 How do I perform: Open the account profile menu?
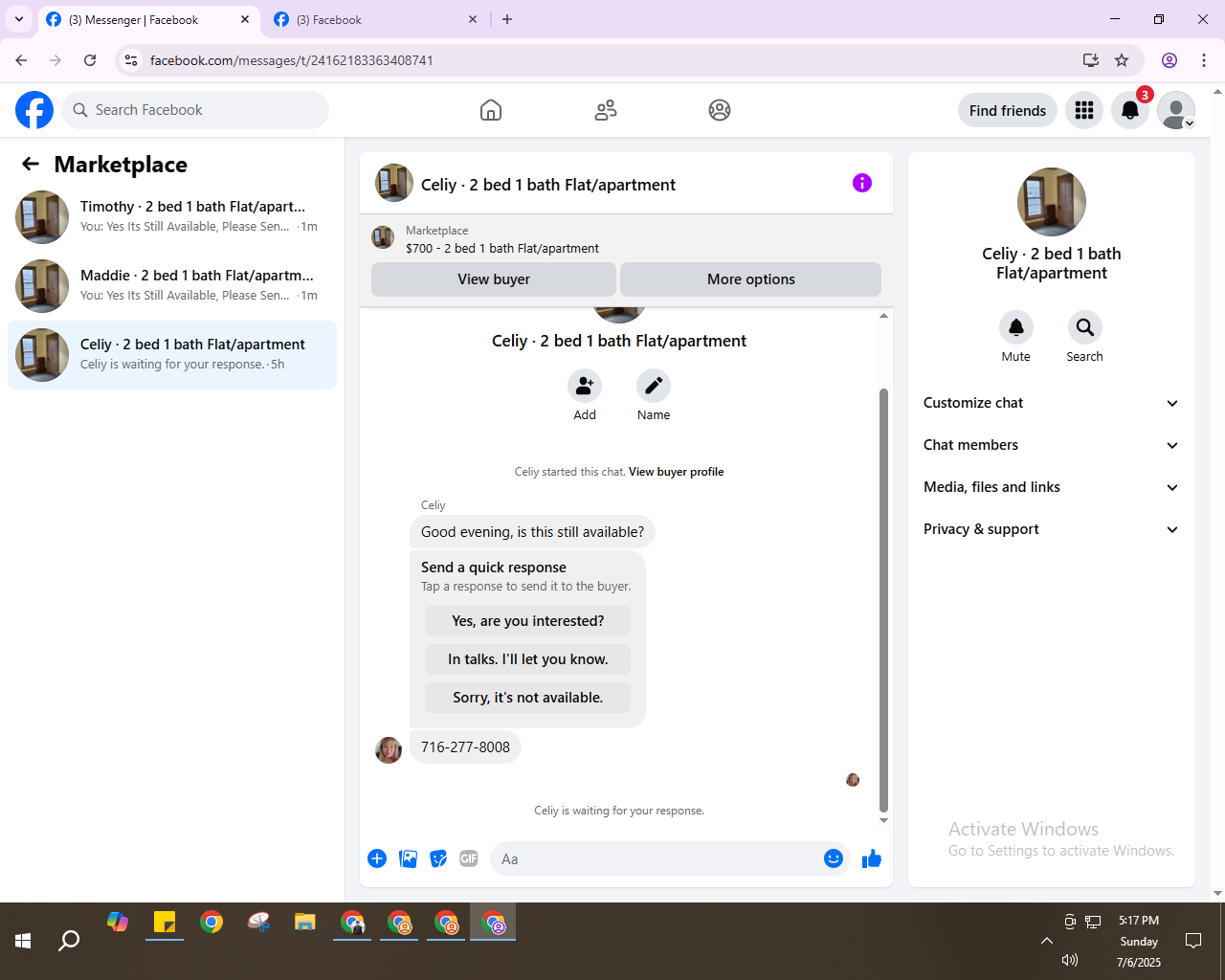tap(1176, 110)
